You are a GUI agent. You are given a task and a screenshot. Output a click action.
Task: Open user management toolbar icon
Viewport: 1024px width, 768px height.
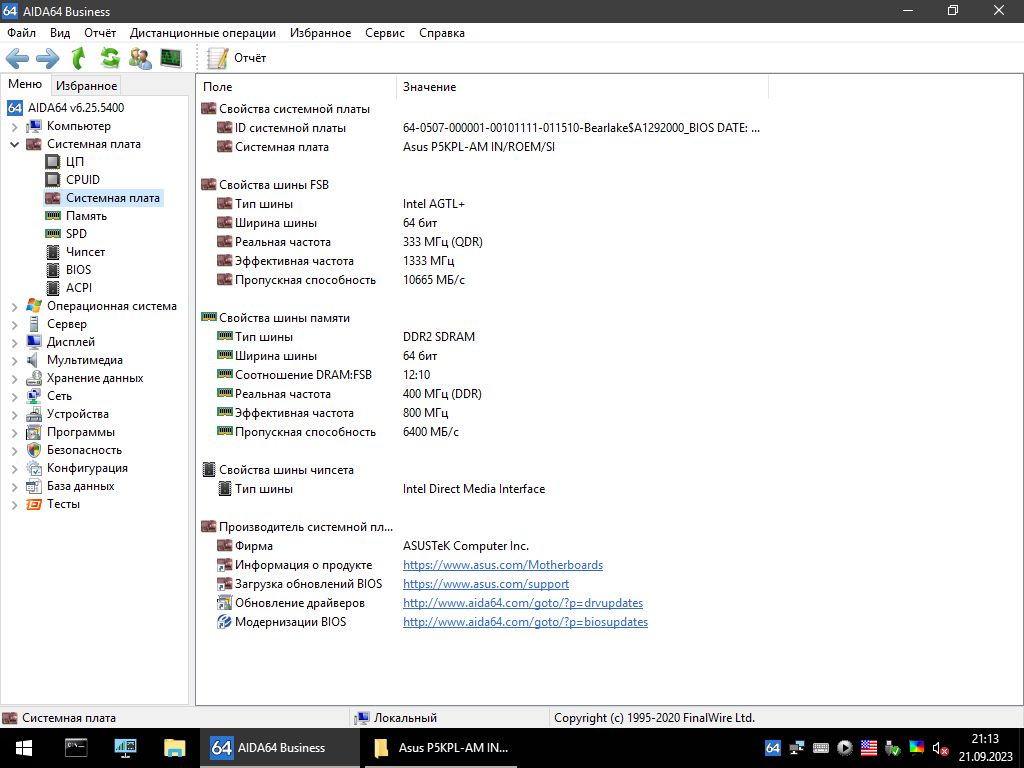tap(140, 58)
